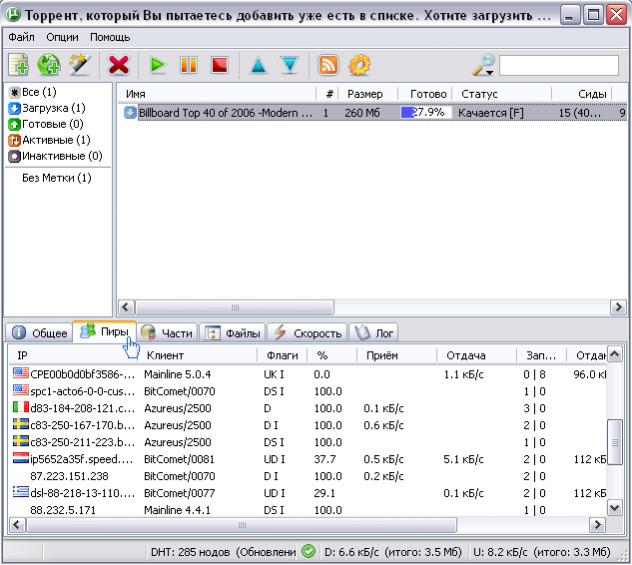Open the Опции menu

63,37
